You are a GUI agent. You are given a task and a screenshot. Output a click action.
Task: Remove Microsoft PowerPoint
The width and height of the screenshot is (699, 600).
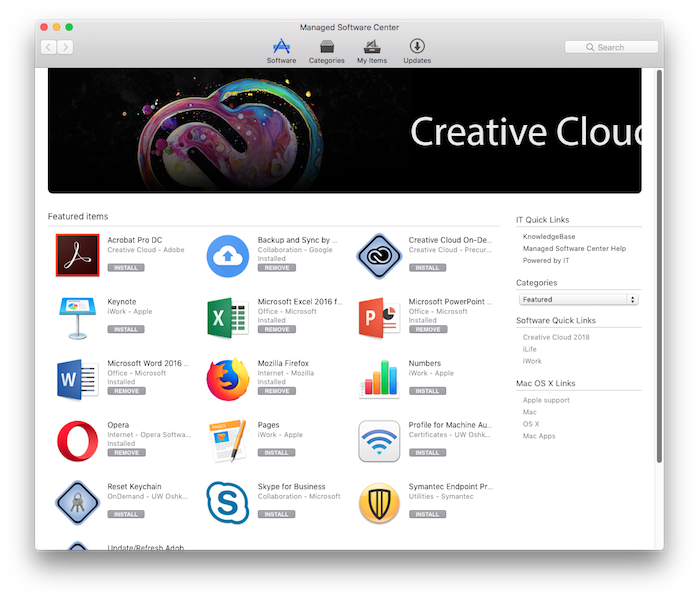[428, 329]
